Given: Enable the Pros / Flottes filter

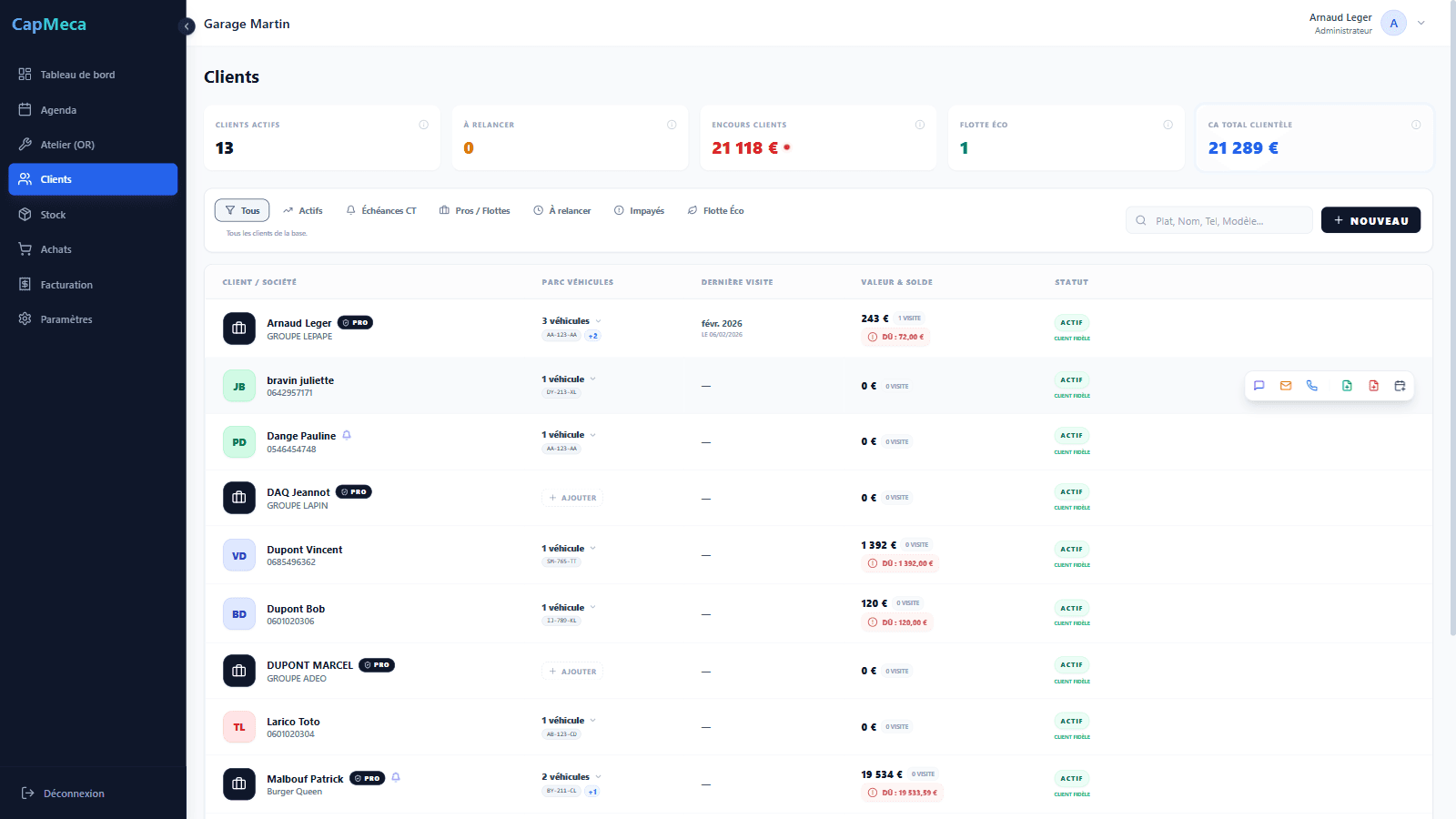Looking at the screenshot, I should (474, 210).
